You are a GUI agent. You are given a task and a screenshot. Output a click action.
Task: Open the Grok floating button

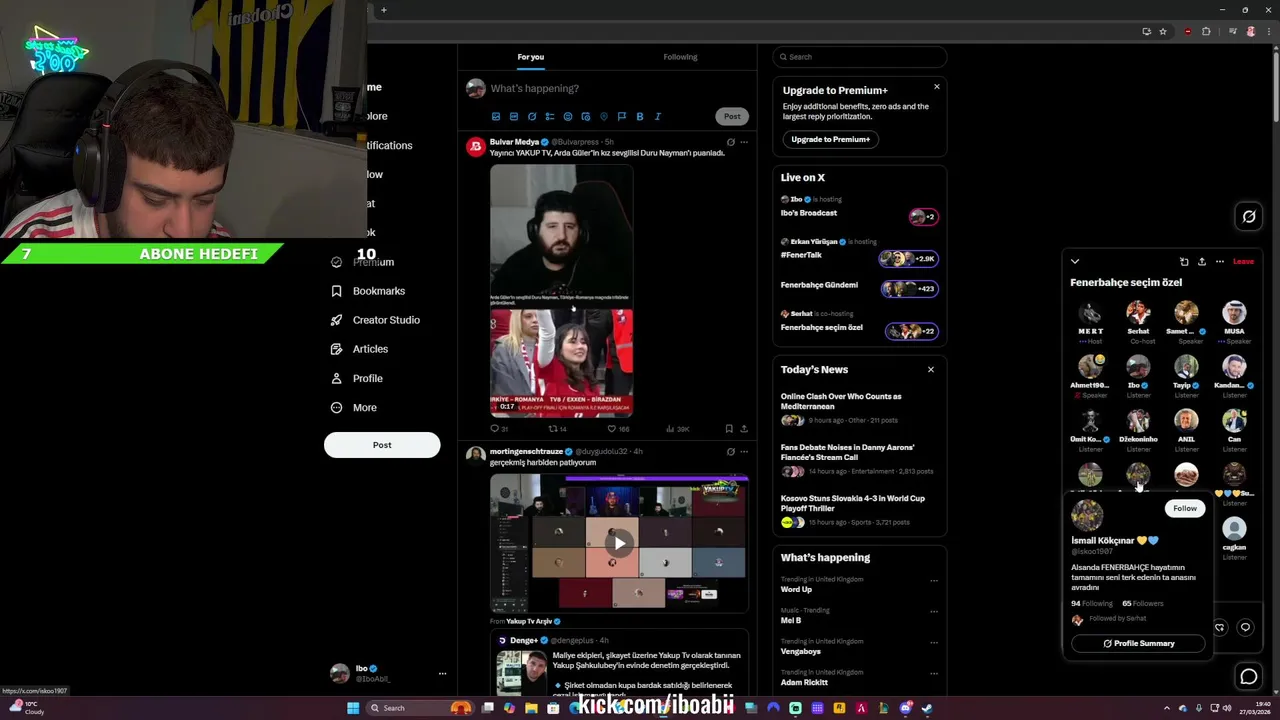[1249, 216]
